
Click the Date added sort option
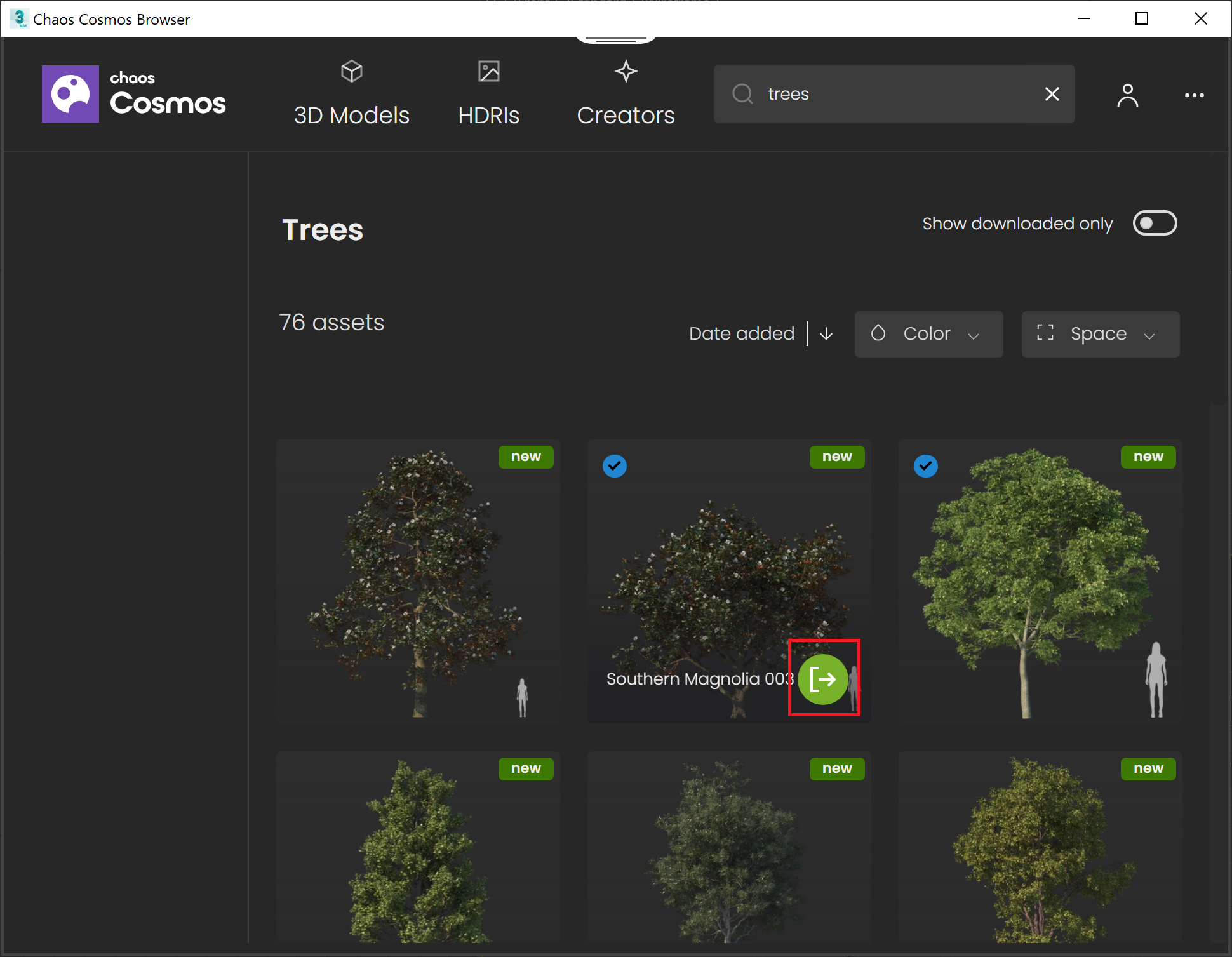[x=741, y=333]
